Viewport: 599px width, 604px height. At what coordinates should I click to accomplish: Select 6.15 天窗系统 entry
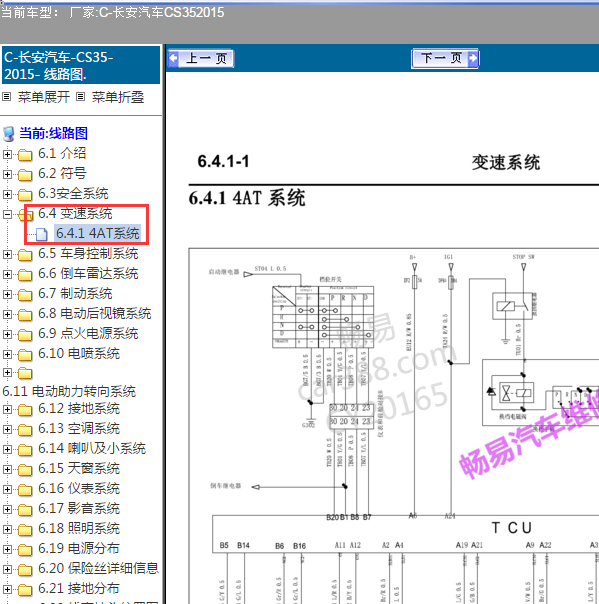[79, 468]
